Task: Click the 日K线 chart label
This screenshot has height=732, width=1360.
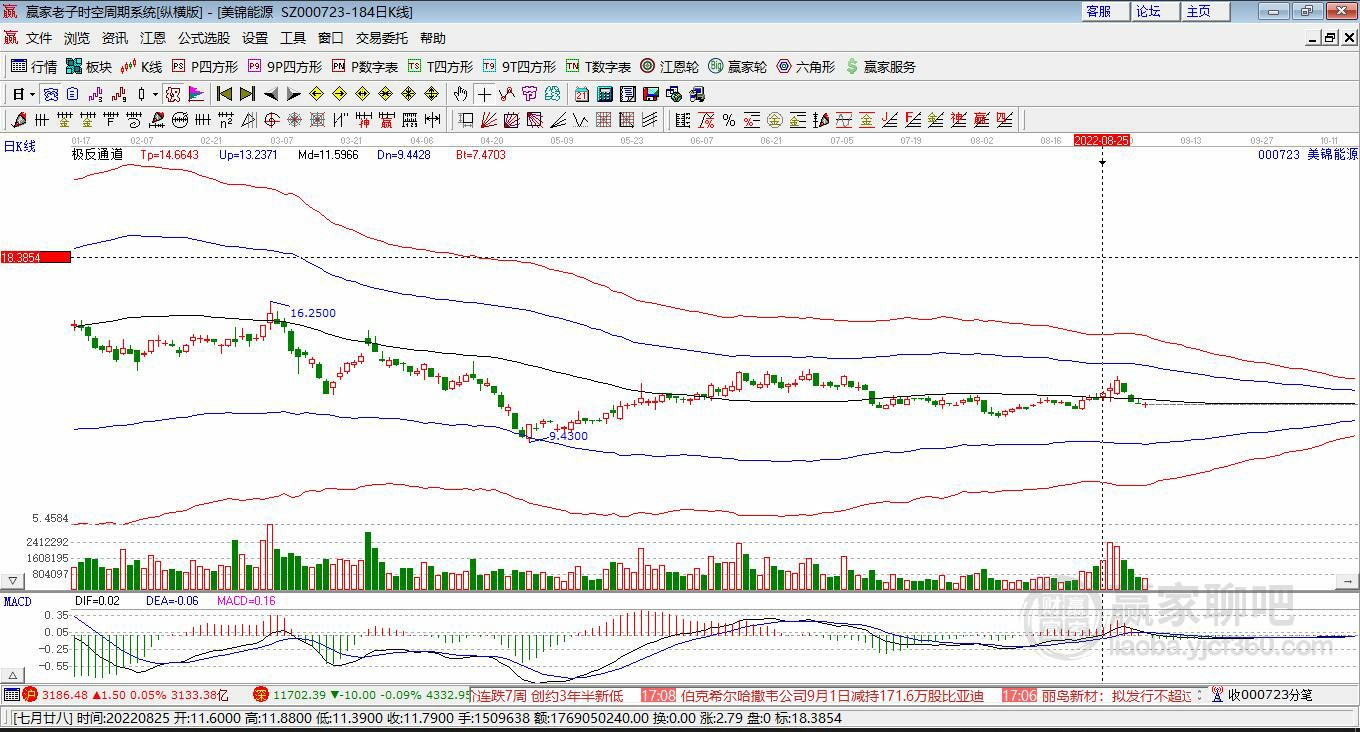Action: (20, 146)
